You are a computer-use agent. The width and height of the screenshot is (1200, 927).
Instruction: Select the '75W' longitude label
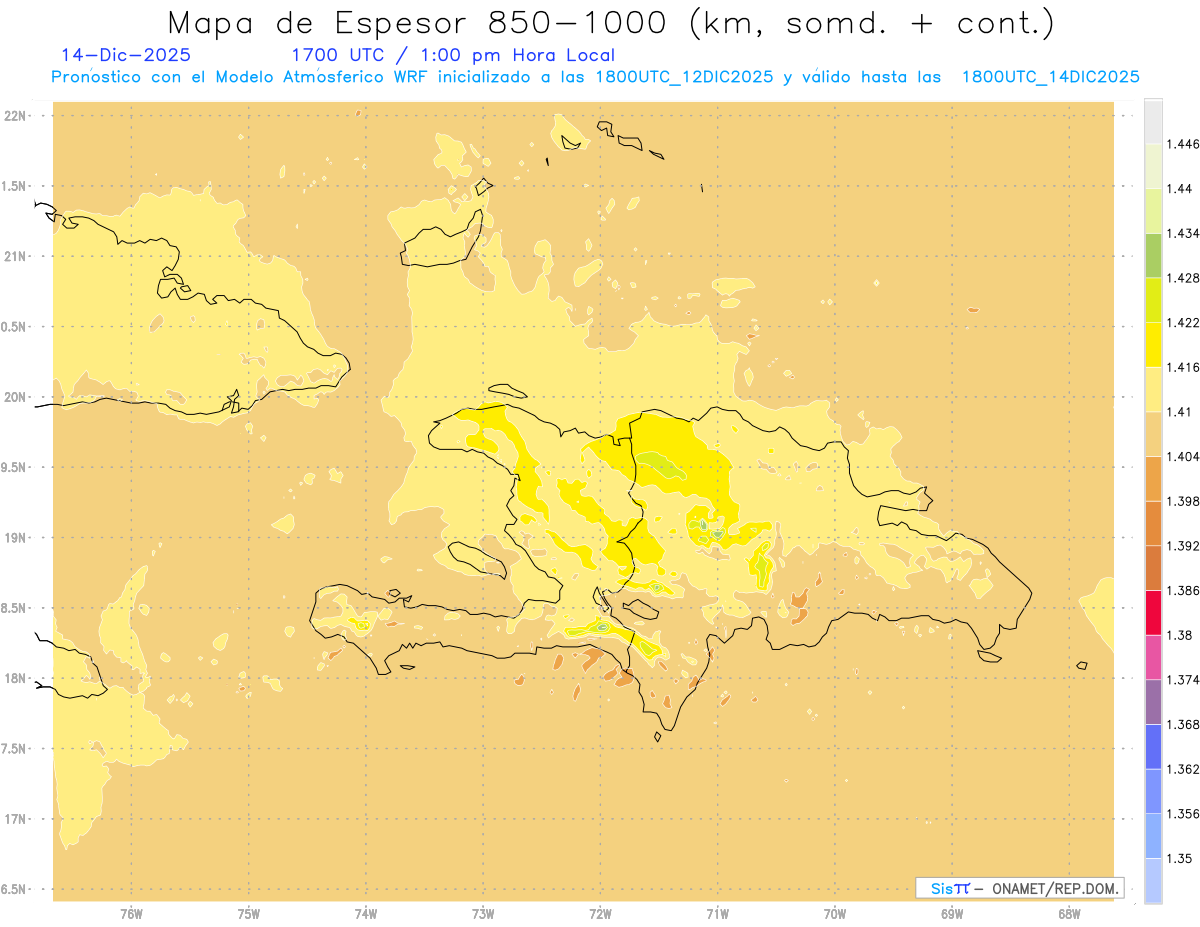248,913
